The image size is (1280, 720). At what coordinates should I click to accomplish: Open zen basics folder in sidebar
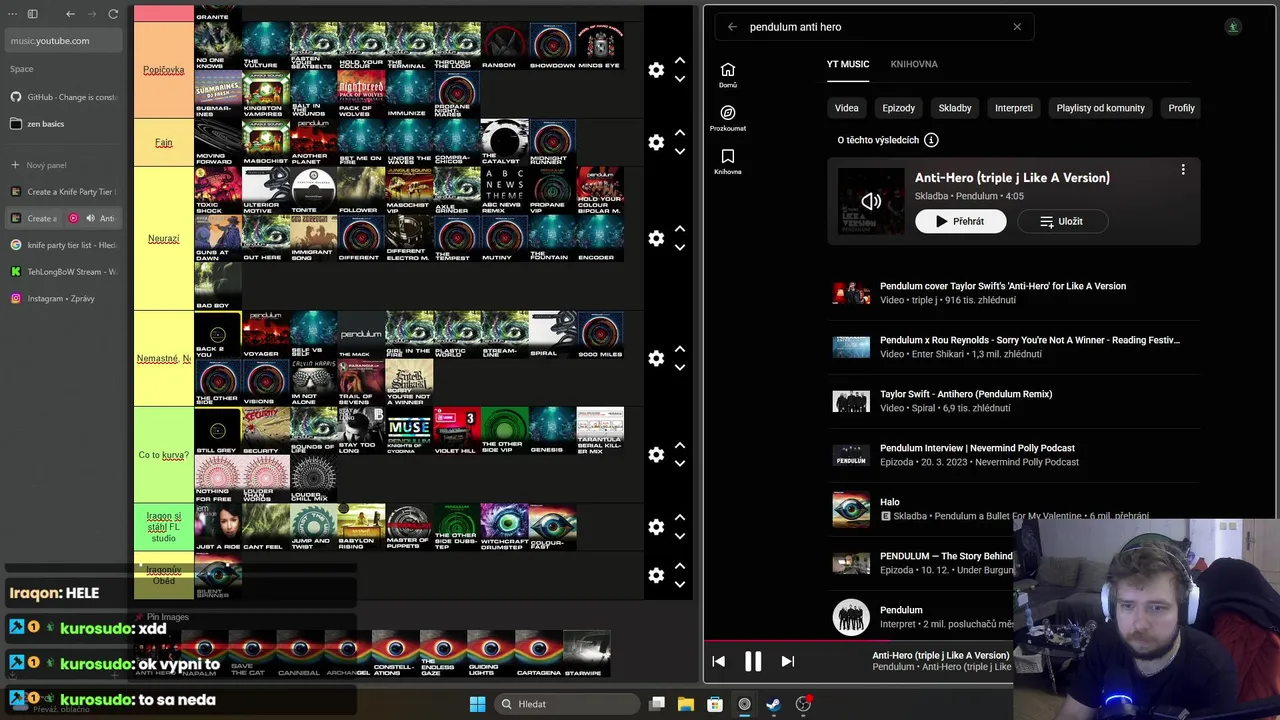(x=63, y=124)
